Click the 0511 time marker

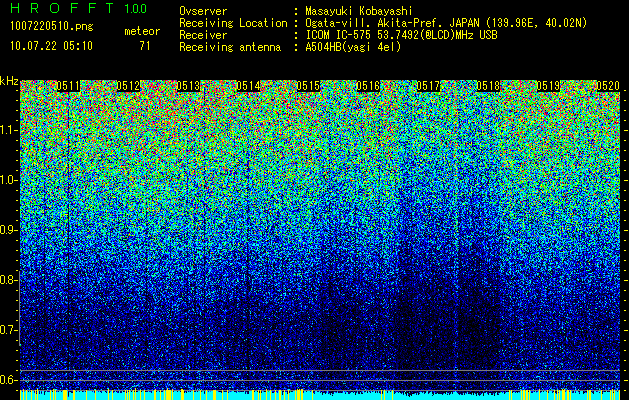pos(68,86)
